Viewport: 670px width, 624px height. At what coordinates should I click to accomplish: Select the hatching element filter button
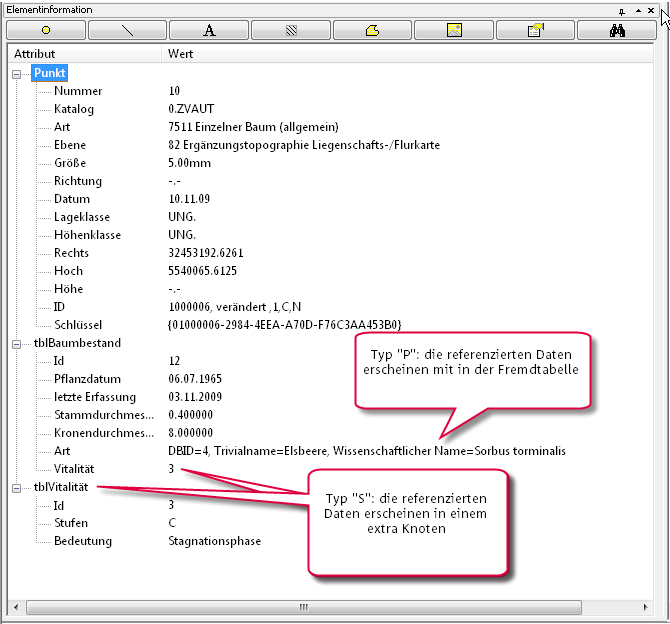pyautogui.click(x=291, y=30)
